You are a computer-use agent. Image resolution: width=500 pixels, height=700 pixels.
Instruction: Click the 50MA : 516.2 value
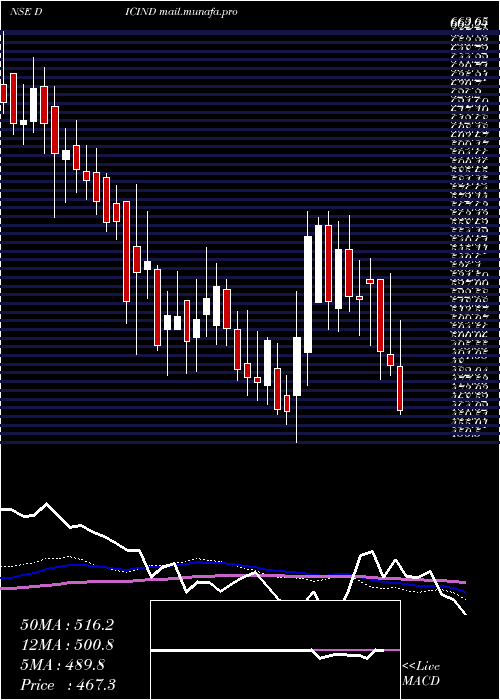click(x=66, y=625)
